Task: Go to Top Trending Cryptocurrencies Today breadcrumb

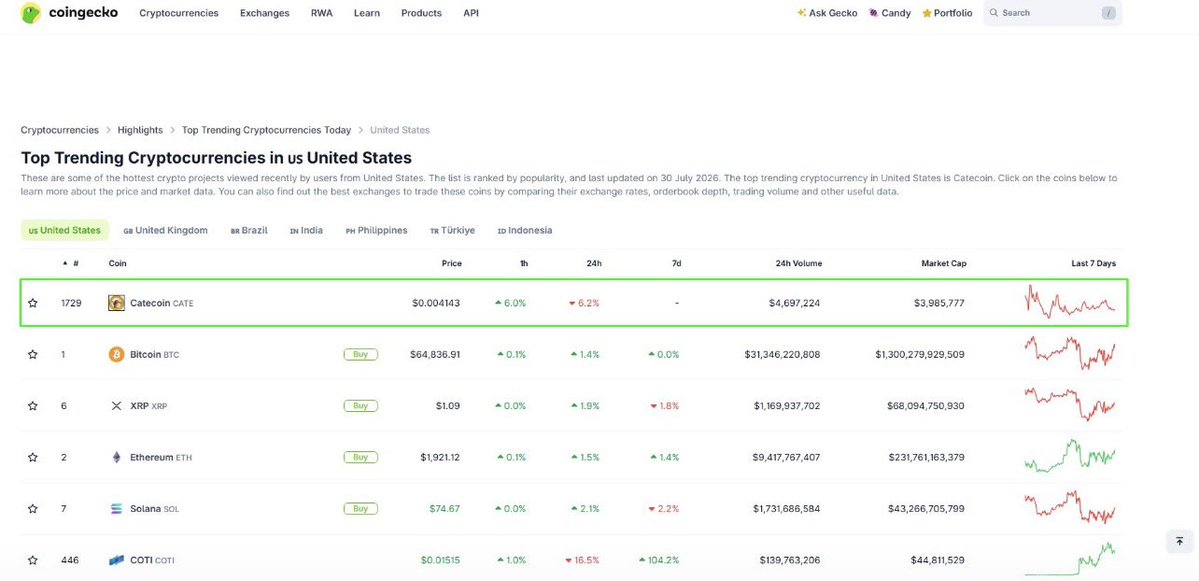Action: click(266, 130)
